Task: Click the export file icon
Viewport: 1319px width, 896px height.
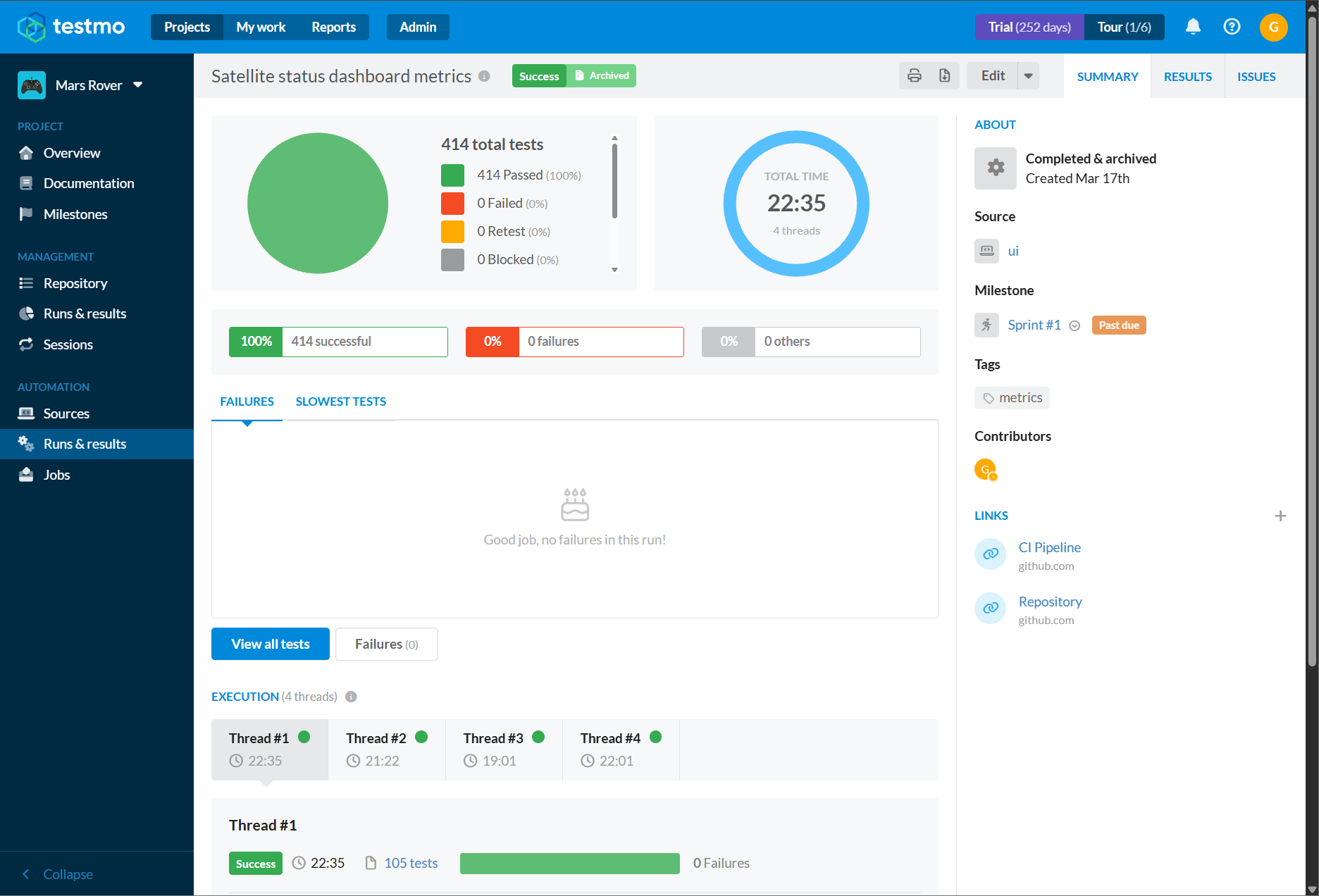Action: pyautogui.click(x=944, y=76)
